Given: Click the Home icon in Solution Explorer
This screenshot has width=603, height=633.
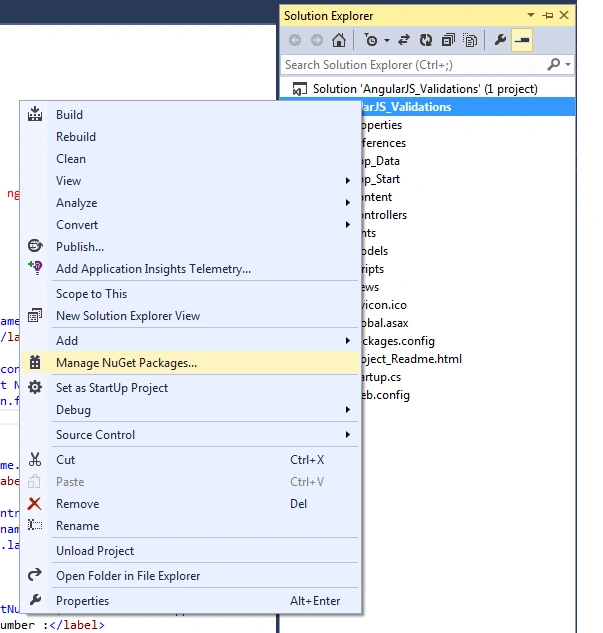Looking at the screenshot, I should pyautogui.click(x=339, y=40).
